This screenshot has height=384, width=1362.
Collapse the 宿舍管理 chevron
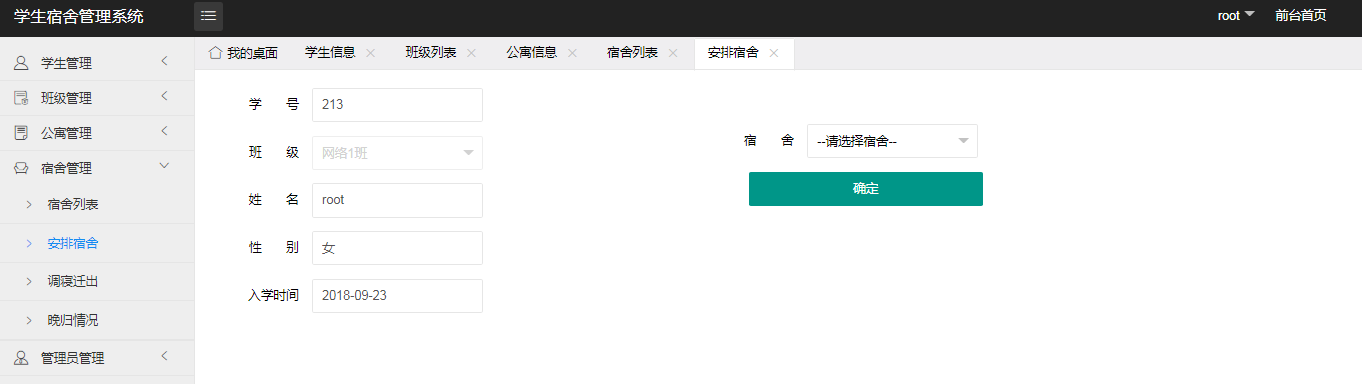pos(165,166)
